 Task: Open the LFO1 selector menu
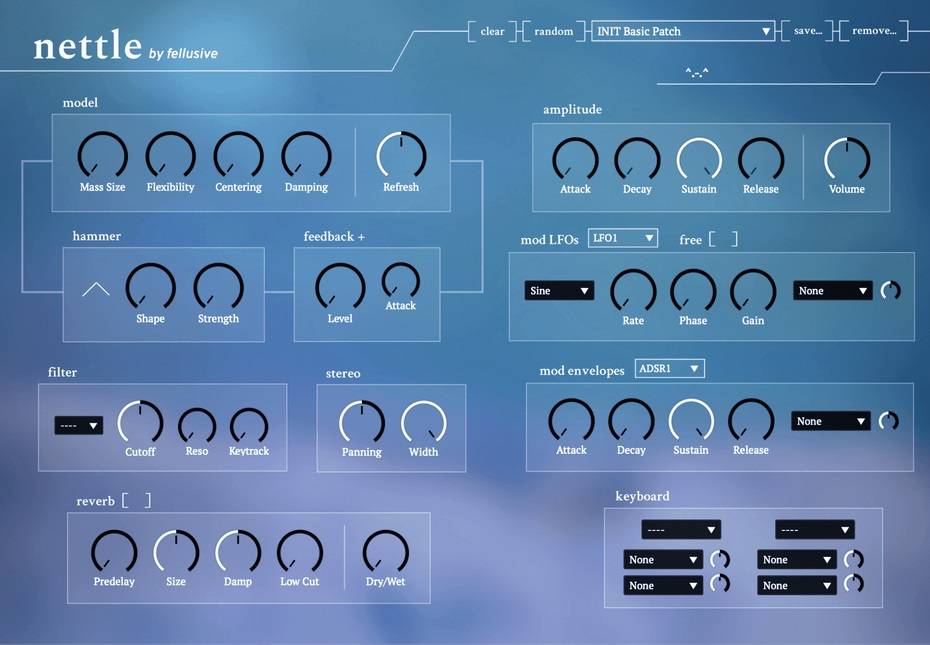tap(623, 238)
